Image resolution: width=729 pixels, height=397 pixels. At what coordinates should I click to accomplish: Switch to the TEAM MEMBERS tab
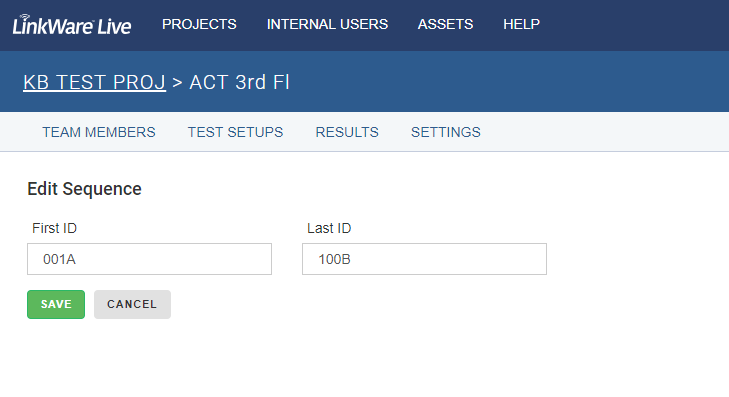click(x=99, y=132)
